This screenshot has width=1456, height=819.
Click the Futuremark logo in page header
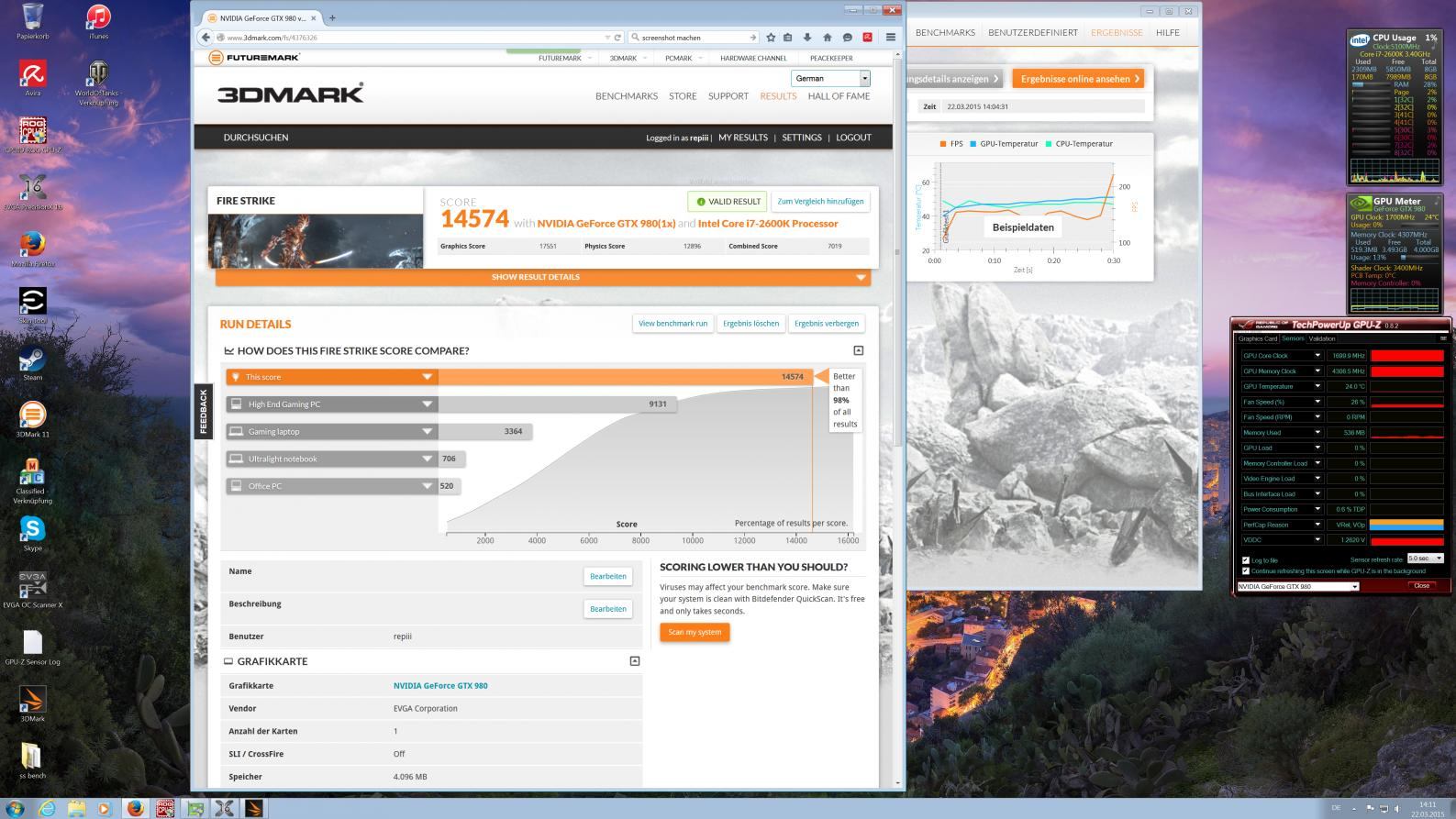tap(254, 58)
